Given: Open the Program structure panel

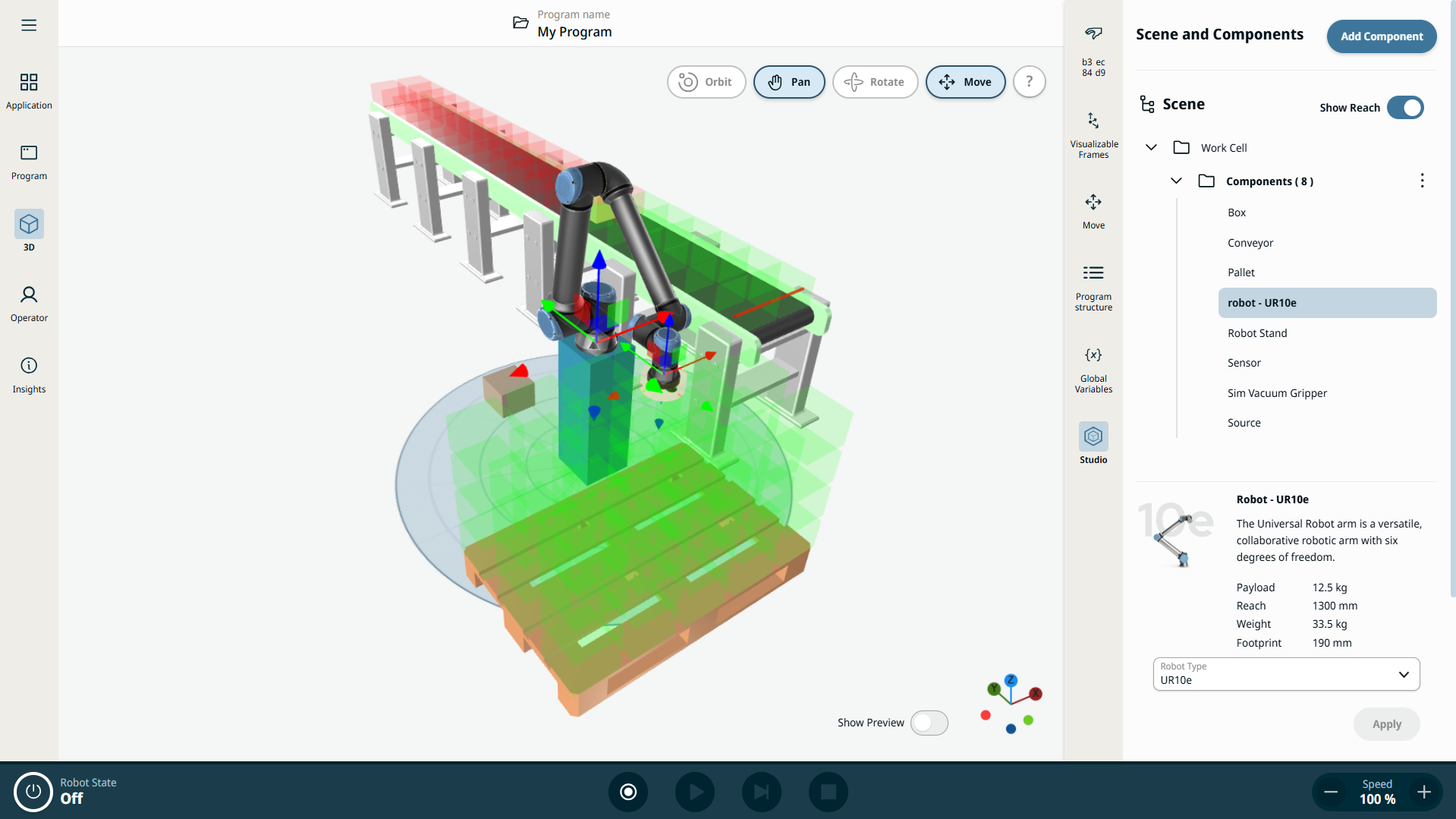Looking at the screenshot, I should click(1093, 287).
